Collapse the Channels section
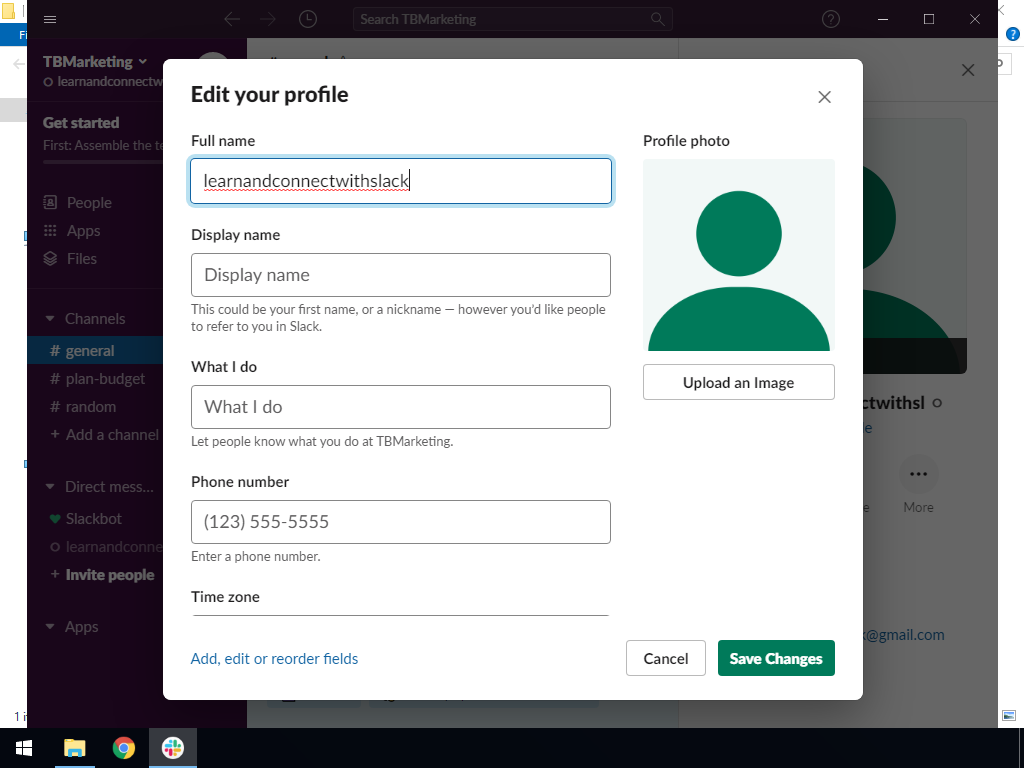This screenshot has width=1024, height=768. (50, 319)
